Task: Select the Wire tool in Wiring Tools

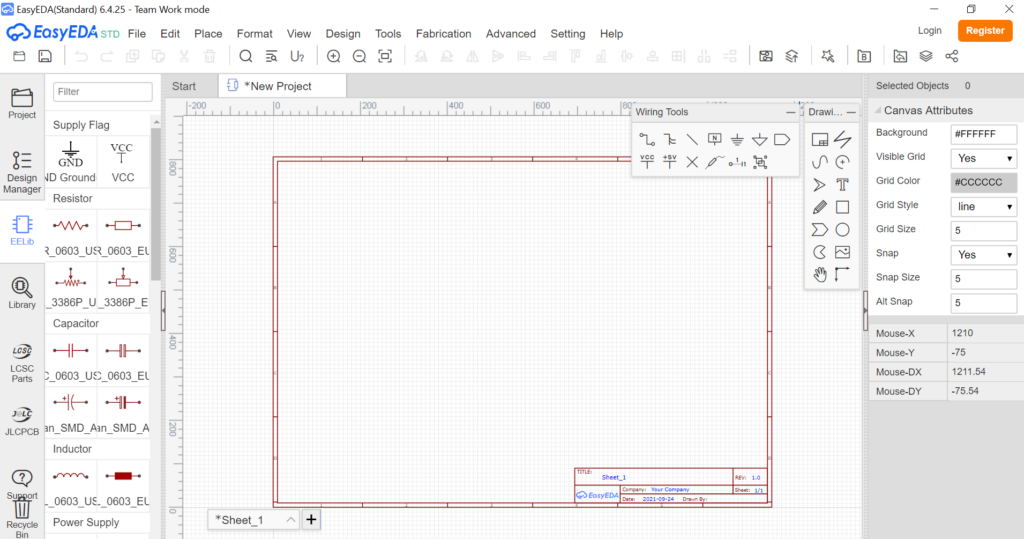Action: tap(647, 139)
